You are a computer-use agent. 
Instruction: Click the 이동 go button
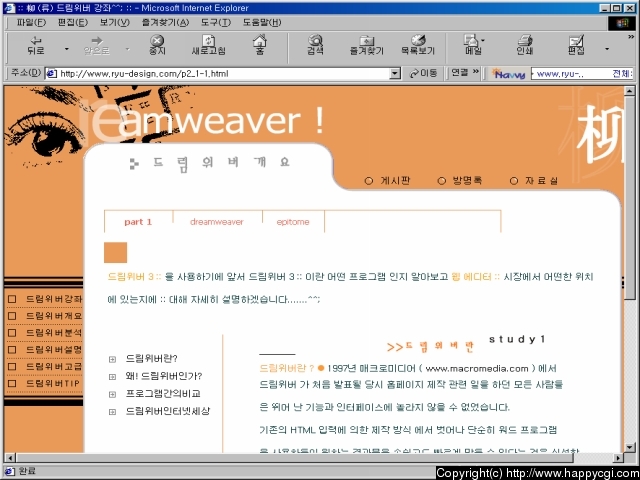(423, 73)
